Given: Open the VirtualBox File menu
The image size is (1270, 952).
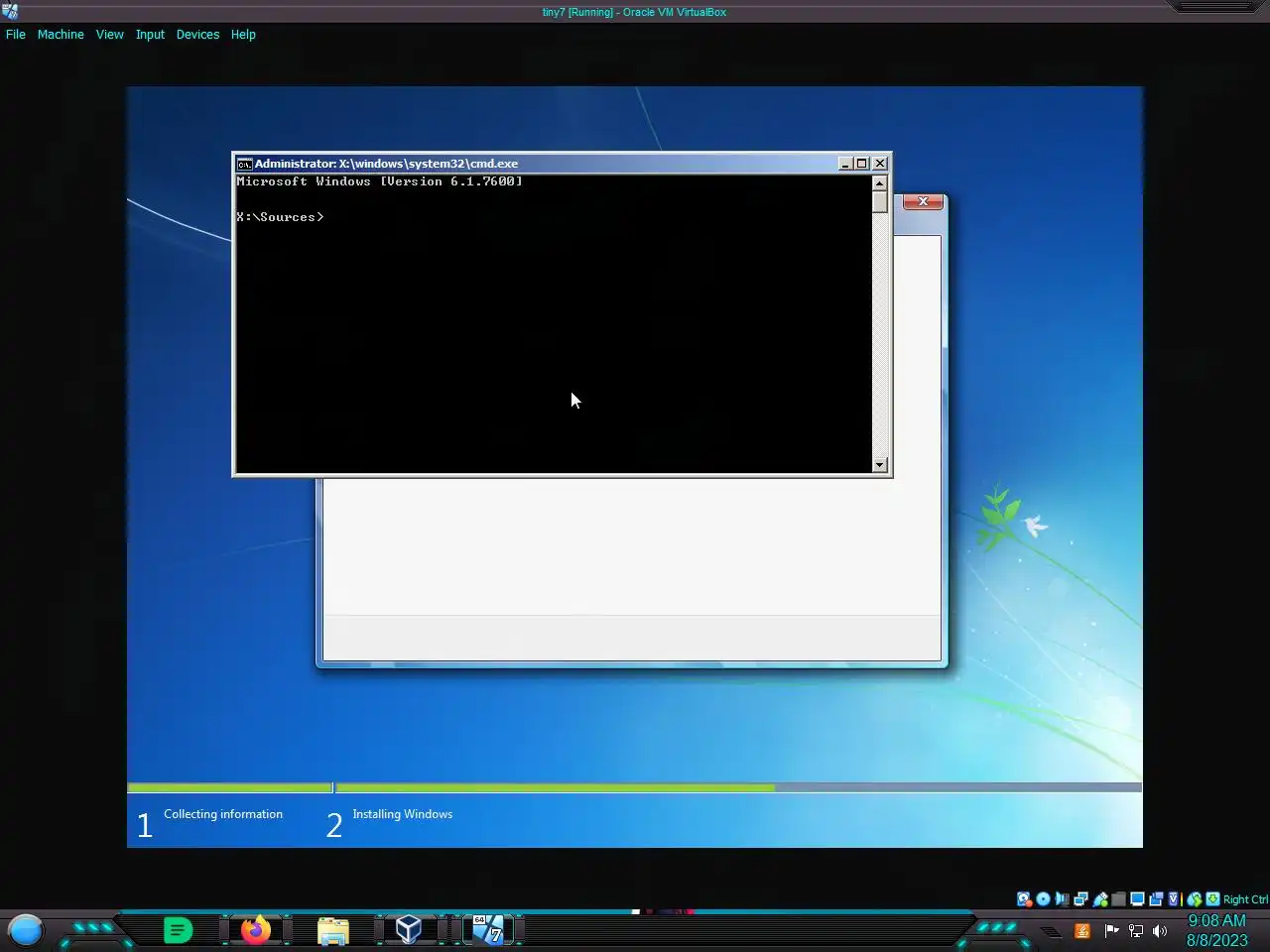Looking at the screenshot, I should (16, 34).
